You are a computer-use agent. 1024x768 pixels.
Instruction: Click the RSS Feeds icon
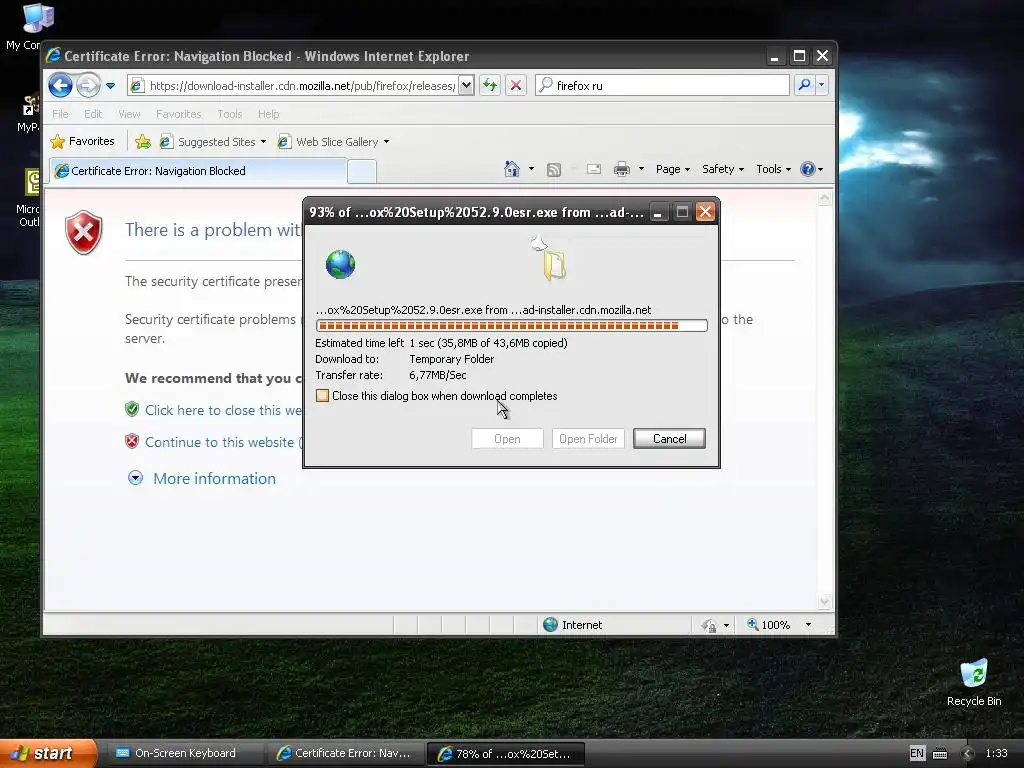[x=554, y=170]
